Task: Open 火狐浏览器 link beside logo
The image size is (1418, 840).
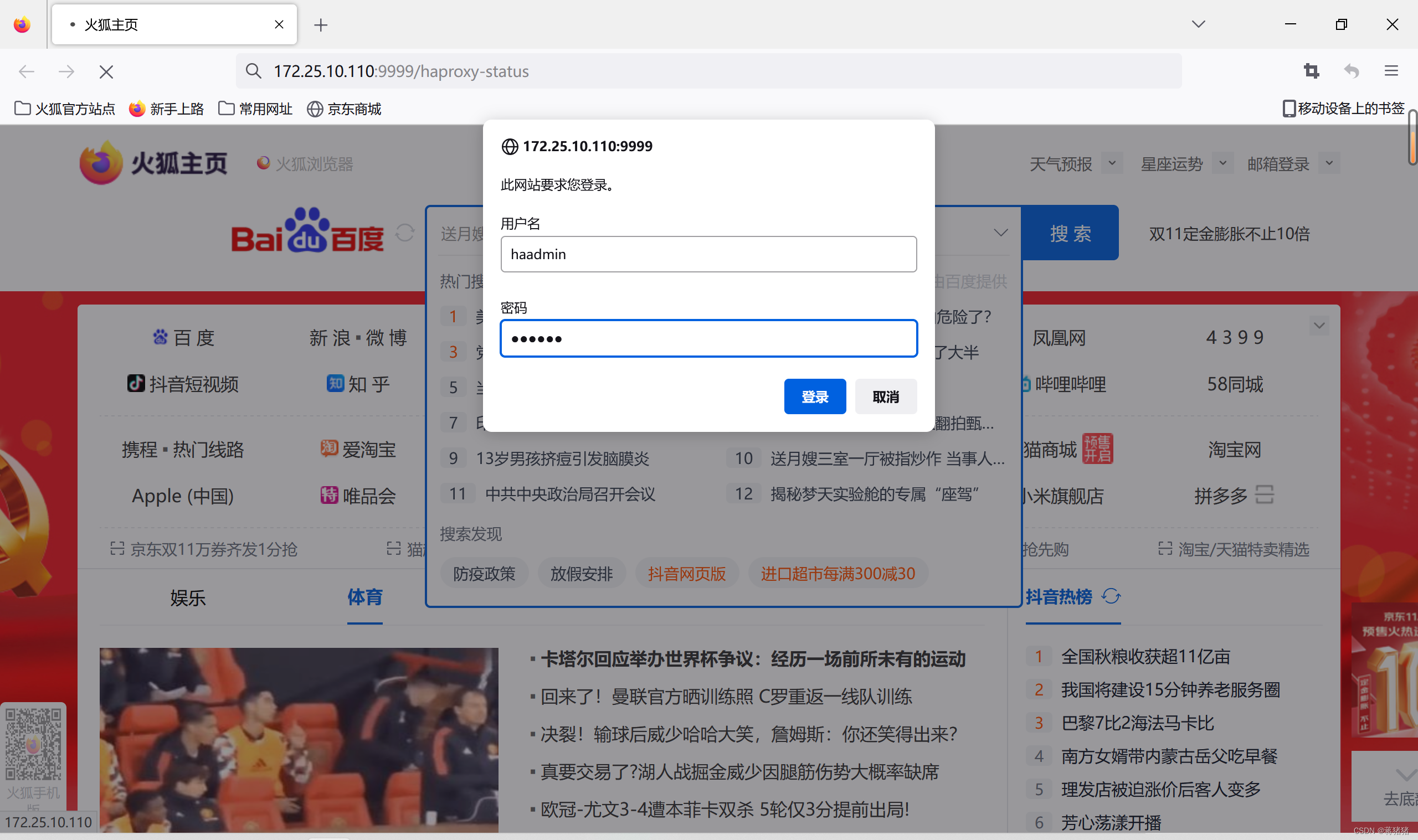Action: pyautogui.click(x=305, y=164)
